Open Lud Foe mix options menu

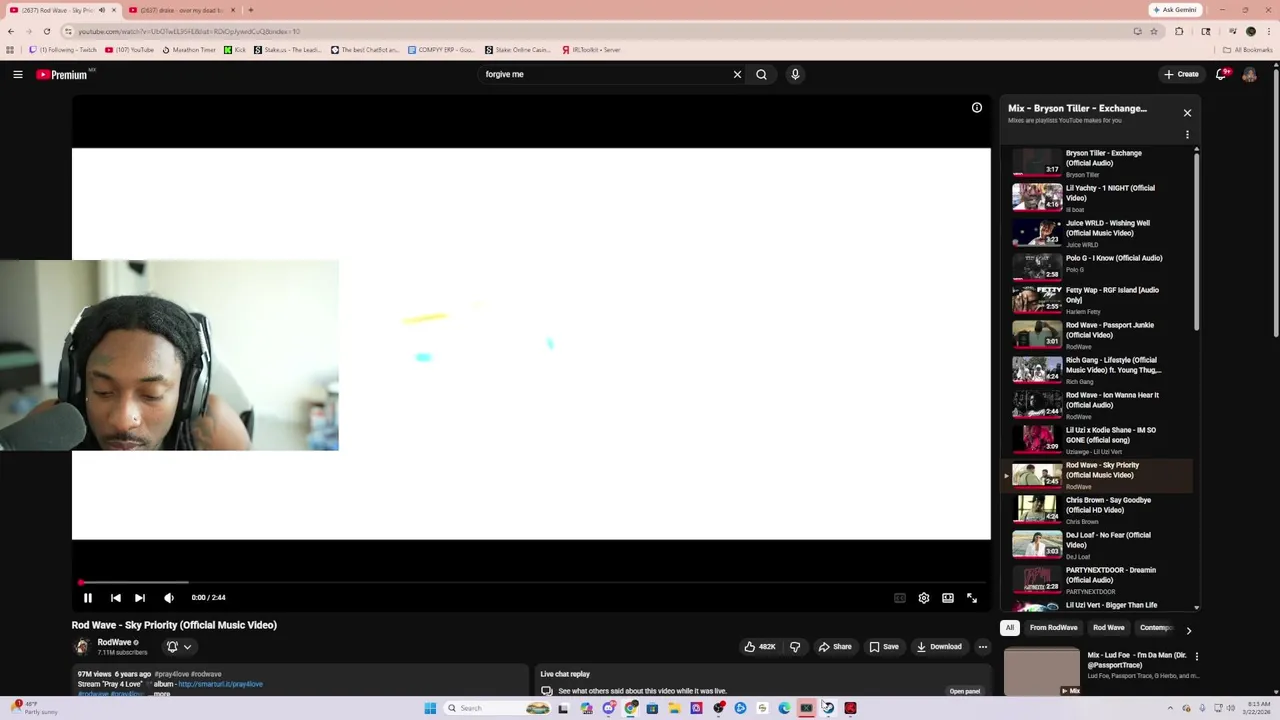point(1196,657)
